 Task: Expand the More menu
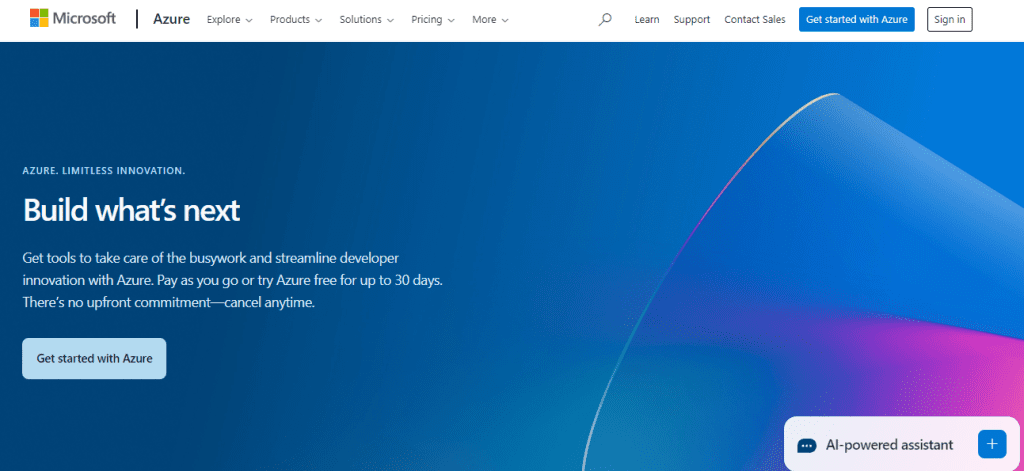coord(490,20)
